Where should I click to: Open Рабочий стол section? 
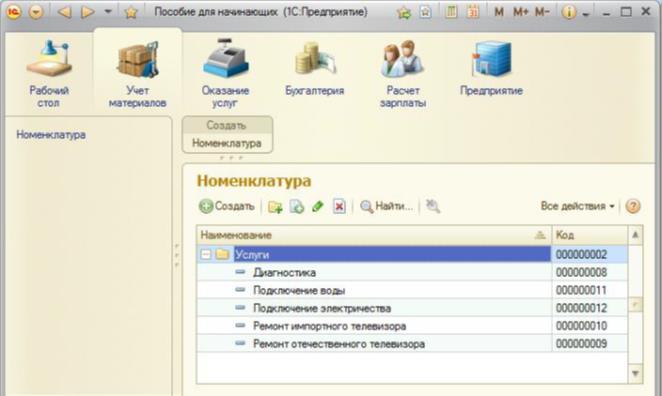[x=49, y=74]
